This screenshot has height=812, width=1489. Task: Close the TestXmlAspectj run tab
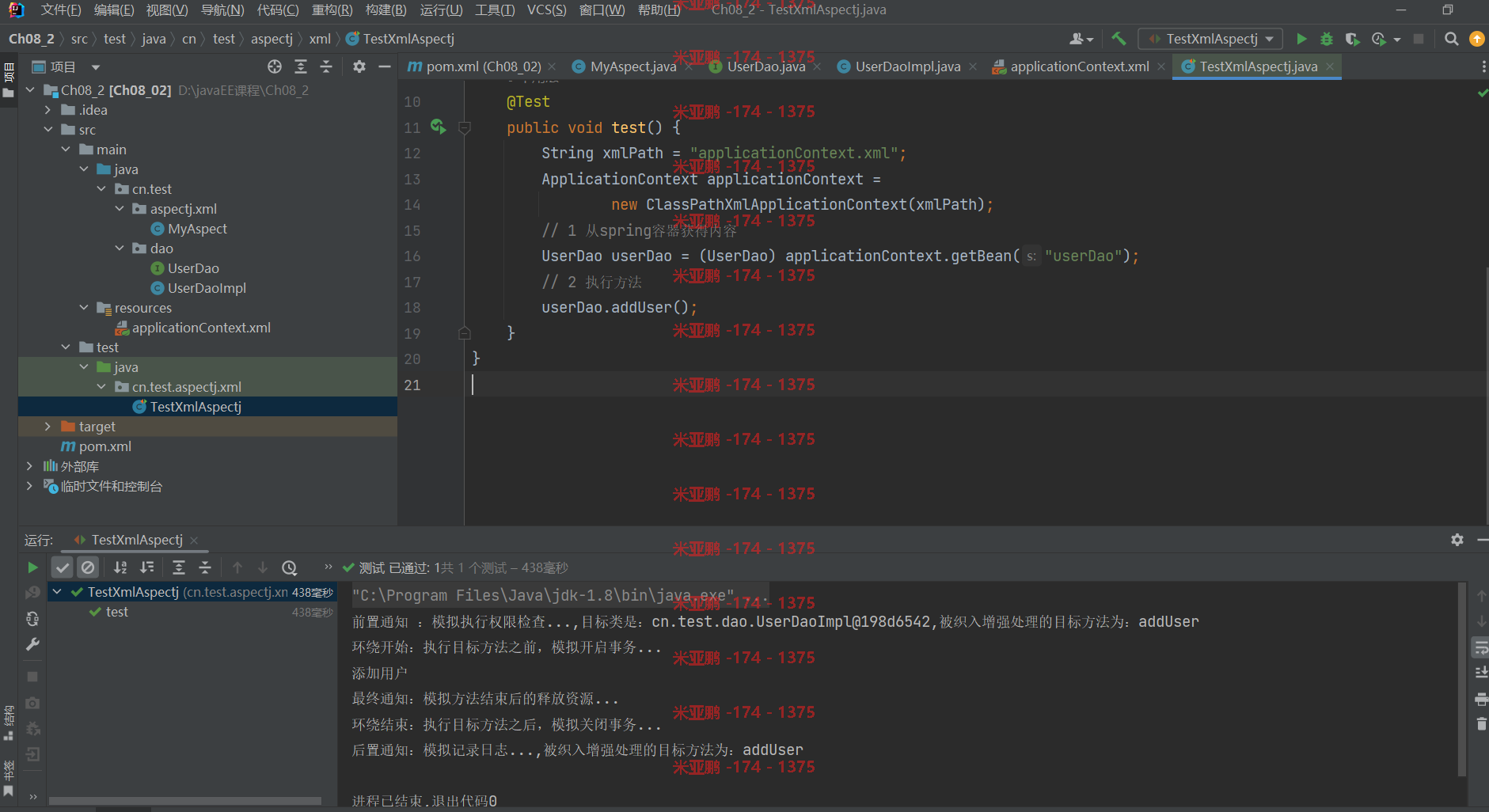click(x=194, y=541)
